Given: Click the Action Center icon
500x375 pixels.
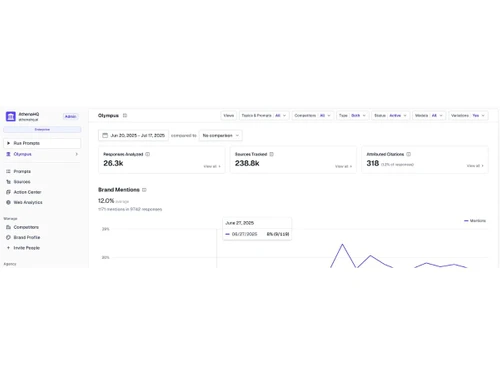Looking at the screenshot, I should [x=8, y=192].
